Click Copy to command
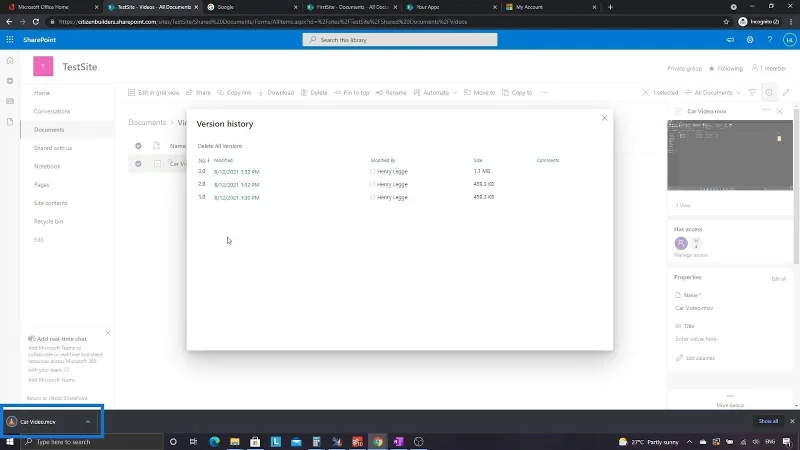Viewport: 800px width, 450px height. 517,92
